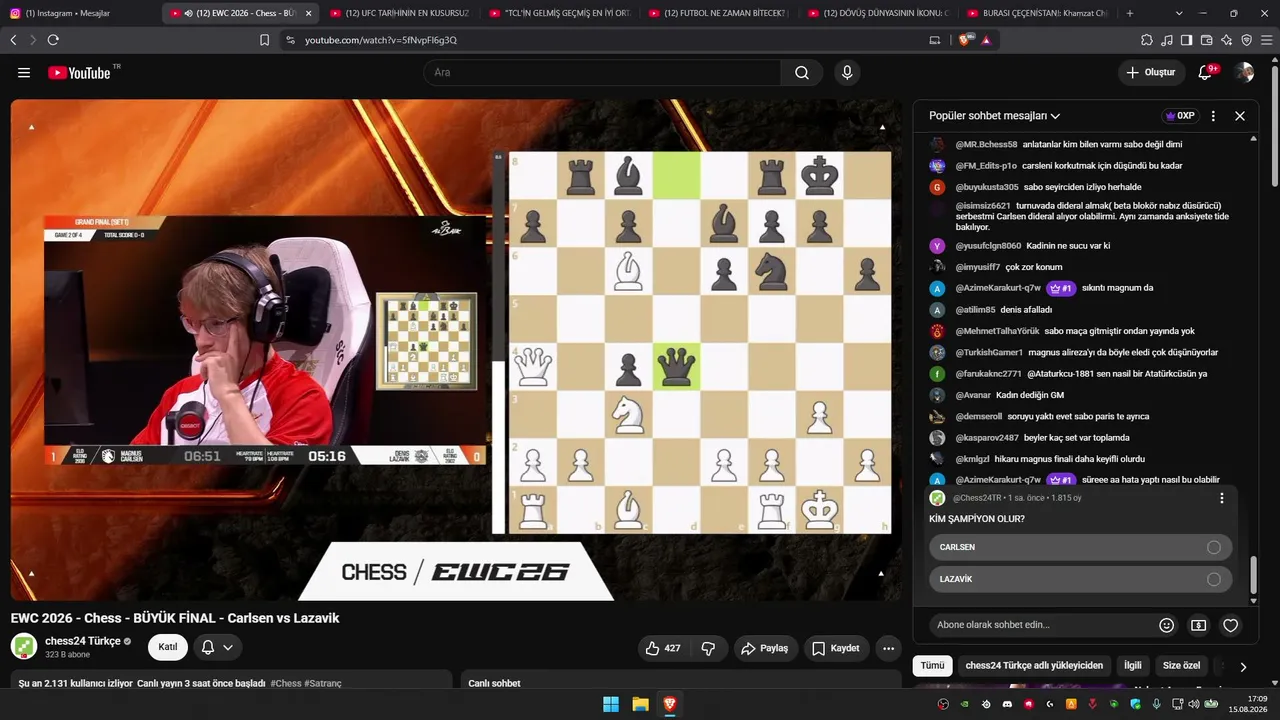This screenshot has height=720, width=1280.
Task: Show more filter chips with arrow
Action: point(1243,666)
